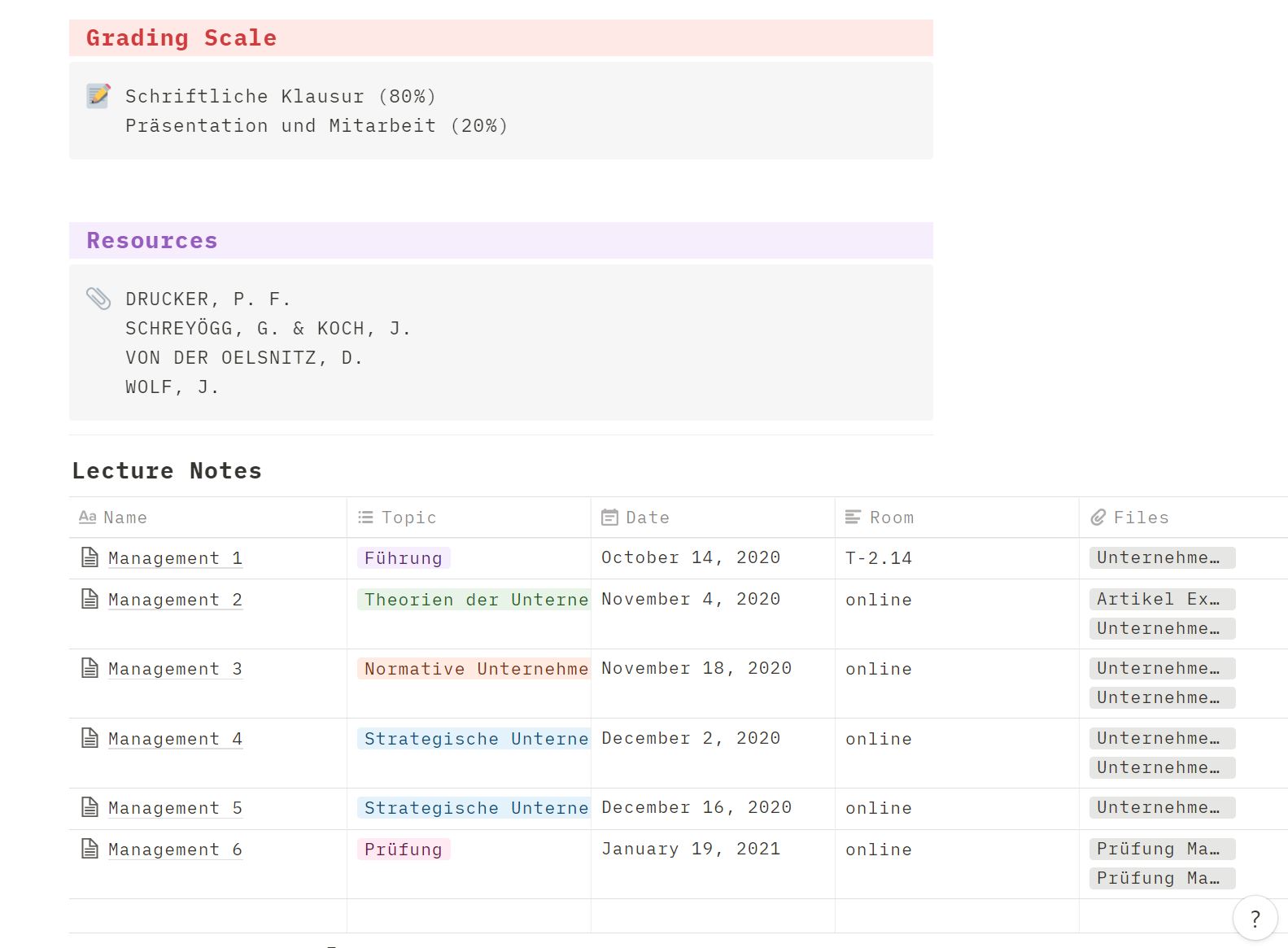Click the attachment icon in Files header
The height and width of the screenshot is (948, 1288).
pos(1098,518)
